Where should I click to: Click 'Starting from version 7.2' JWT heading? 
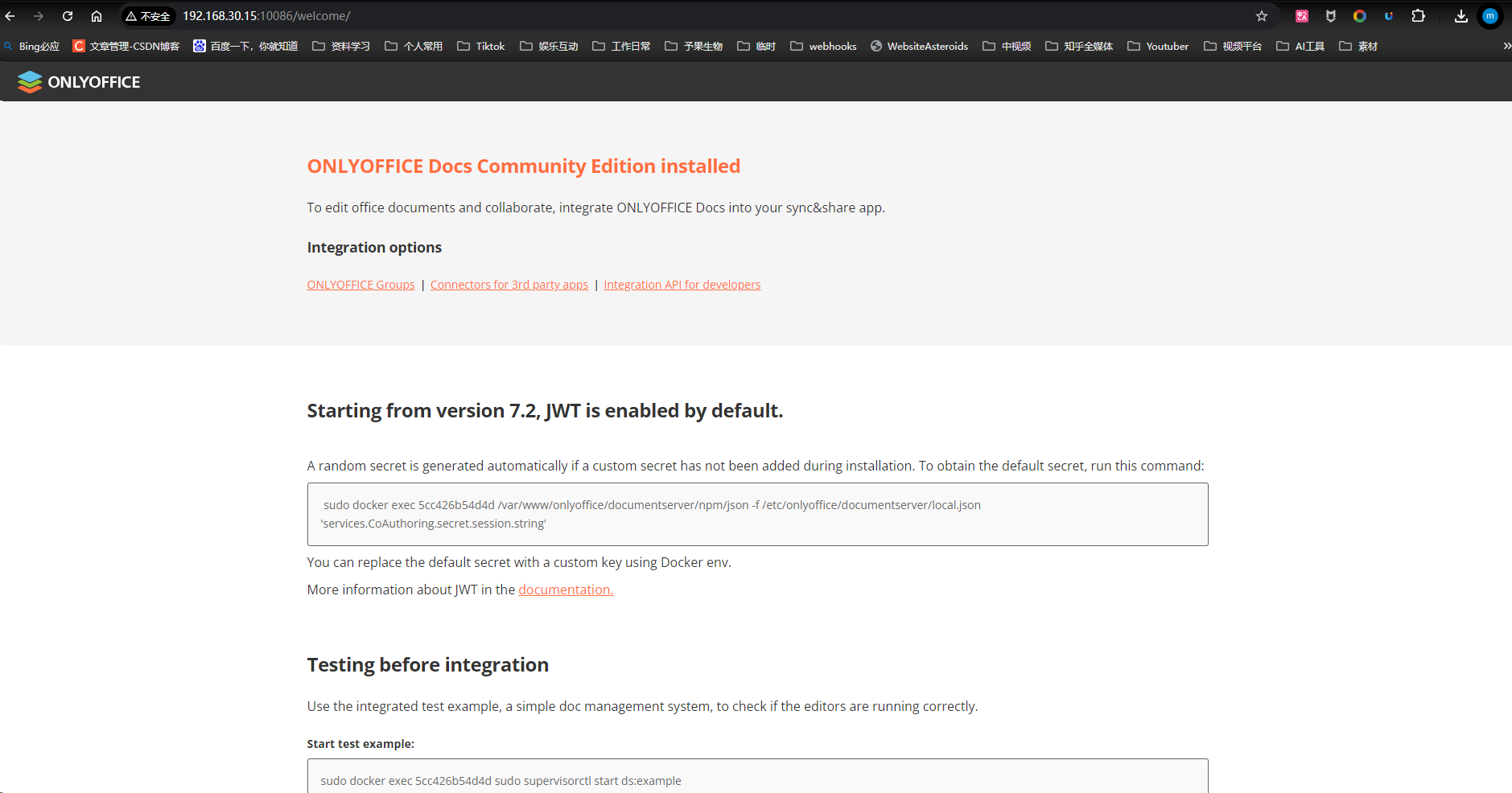[545, 411]
